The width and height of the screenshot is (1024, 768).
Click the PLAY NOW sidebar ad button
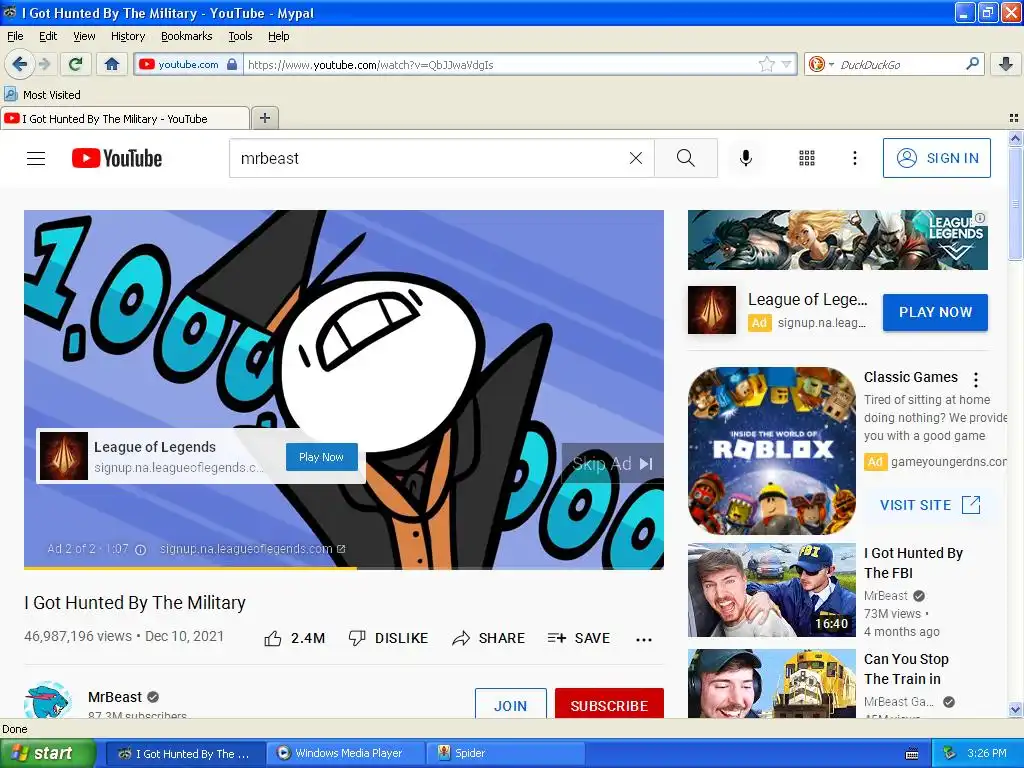[935, 312]
